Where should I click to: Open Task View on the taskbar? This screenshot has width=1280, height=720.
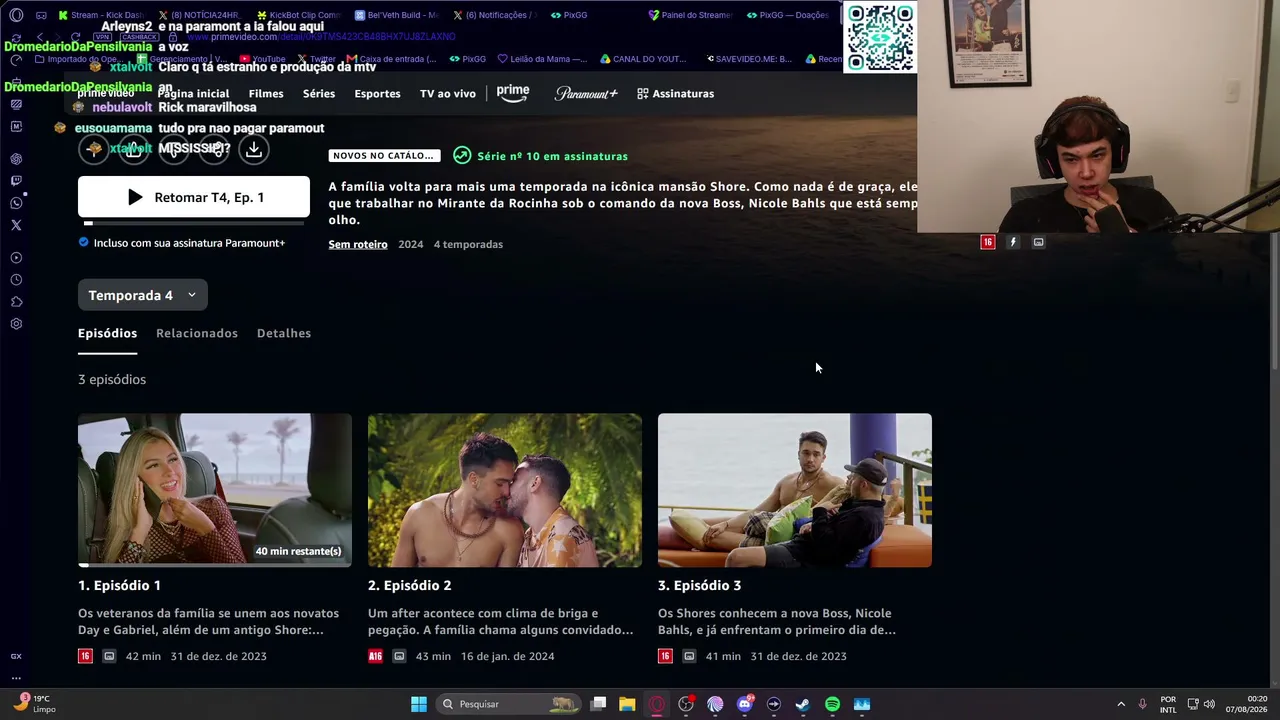598,704
